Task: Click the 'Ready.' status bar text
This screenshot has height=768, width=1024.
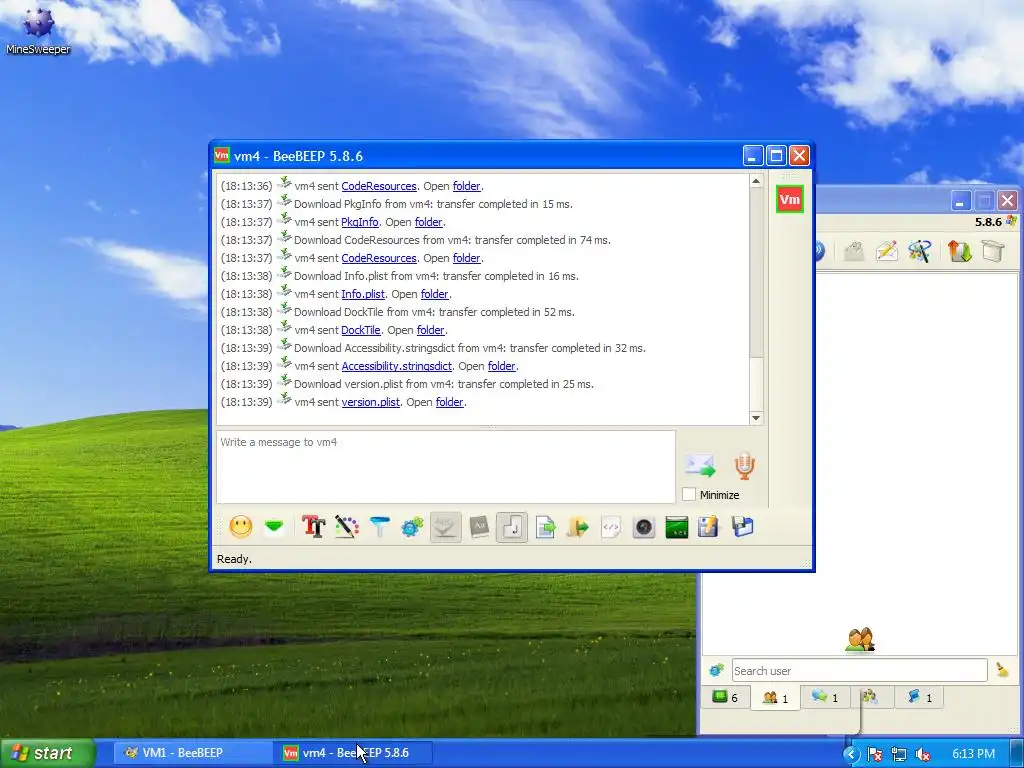Action: tap(234, 559)
